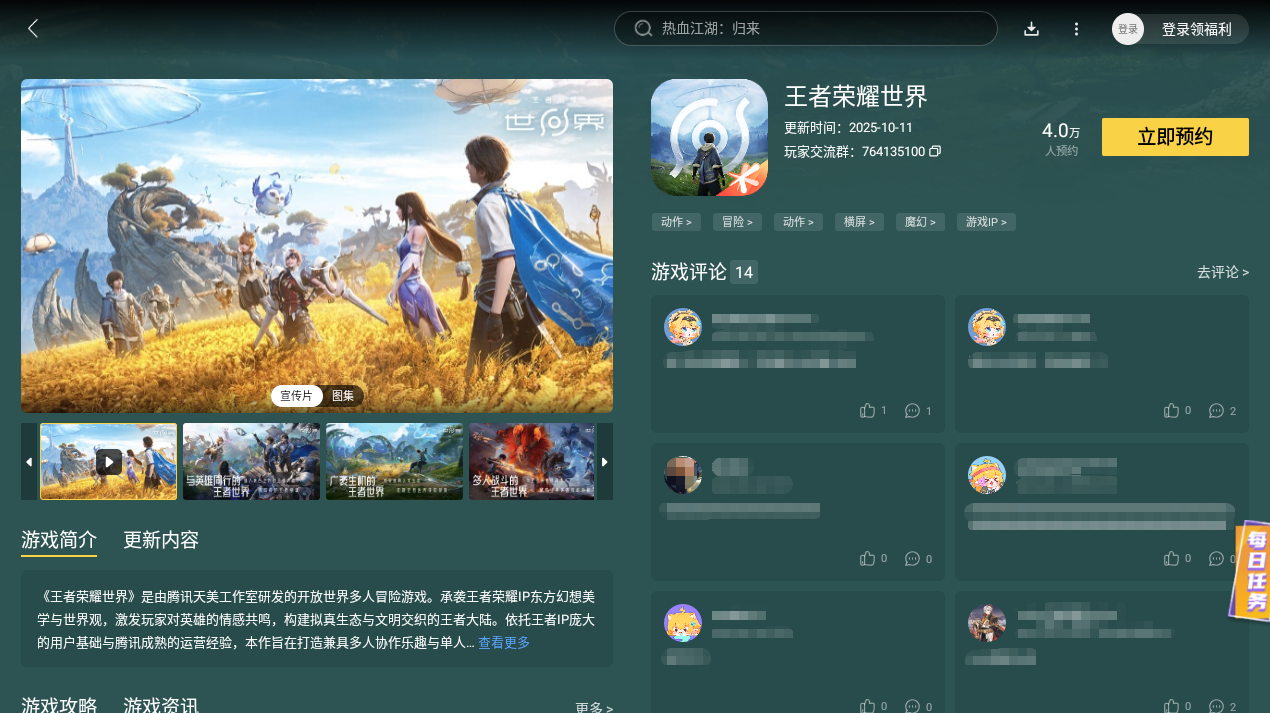Click the 王者荣耀世界 game icon
This screenshot has height=713, width=1270.
(x=709, y=137)
